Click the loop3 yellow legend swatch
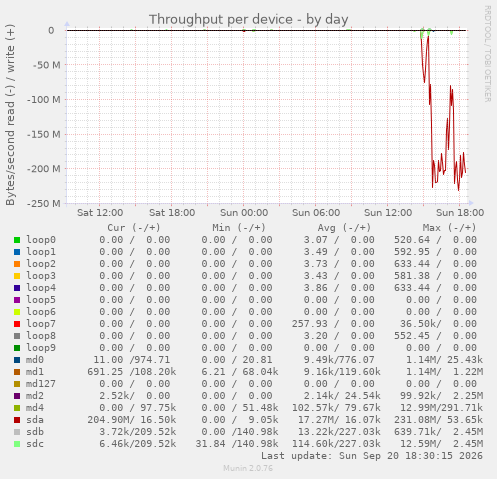This screenshot has width=497, height=479. [17, 276]
